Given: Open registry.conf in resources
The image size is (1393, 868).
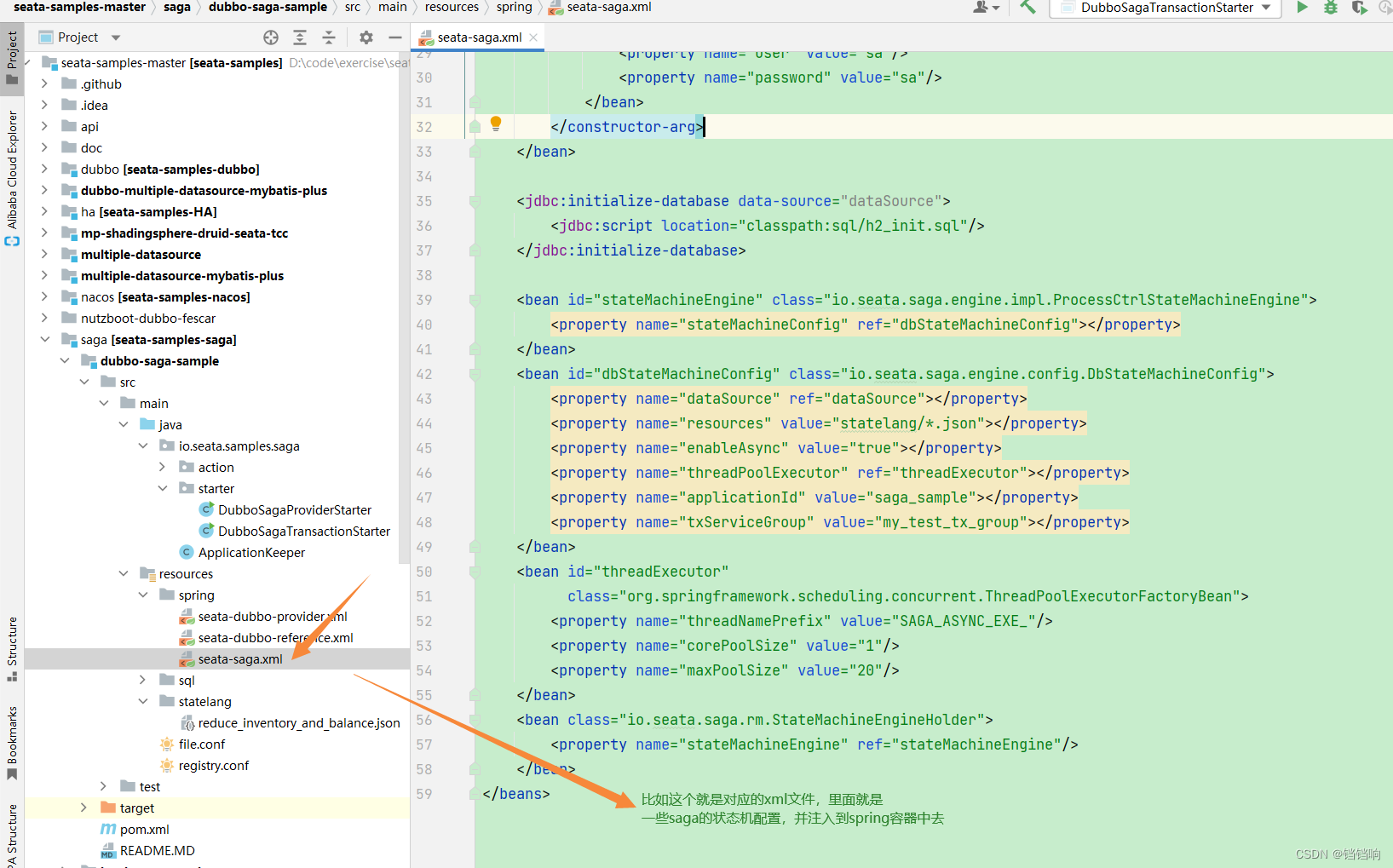Looking at the screenshot, I should 214,766.
